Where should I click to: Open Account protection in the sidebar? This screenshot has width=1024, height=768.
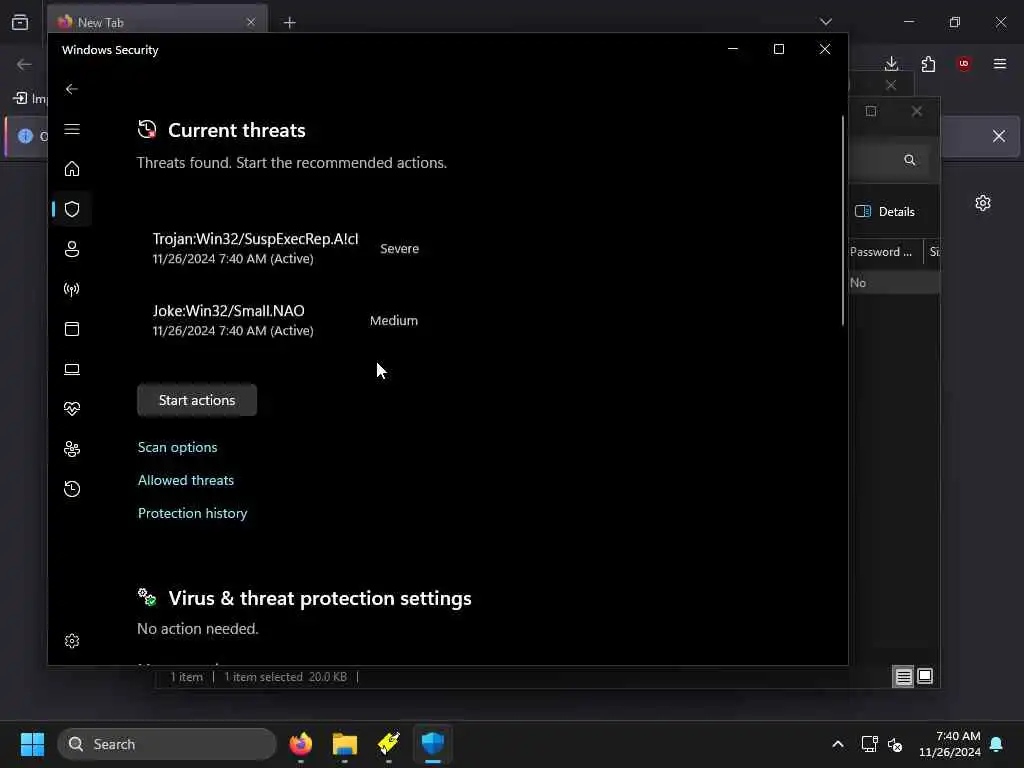(72, 249)
